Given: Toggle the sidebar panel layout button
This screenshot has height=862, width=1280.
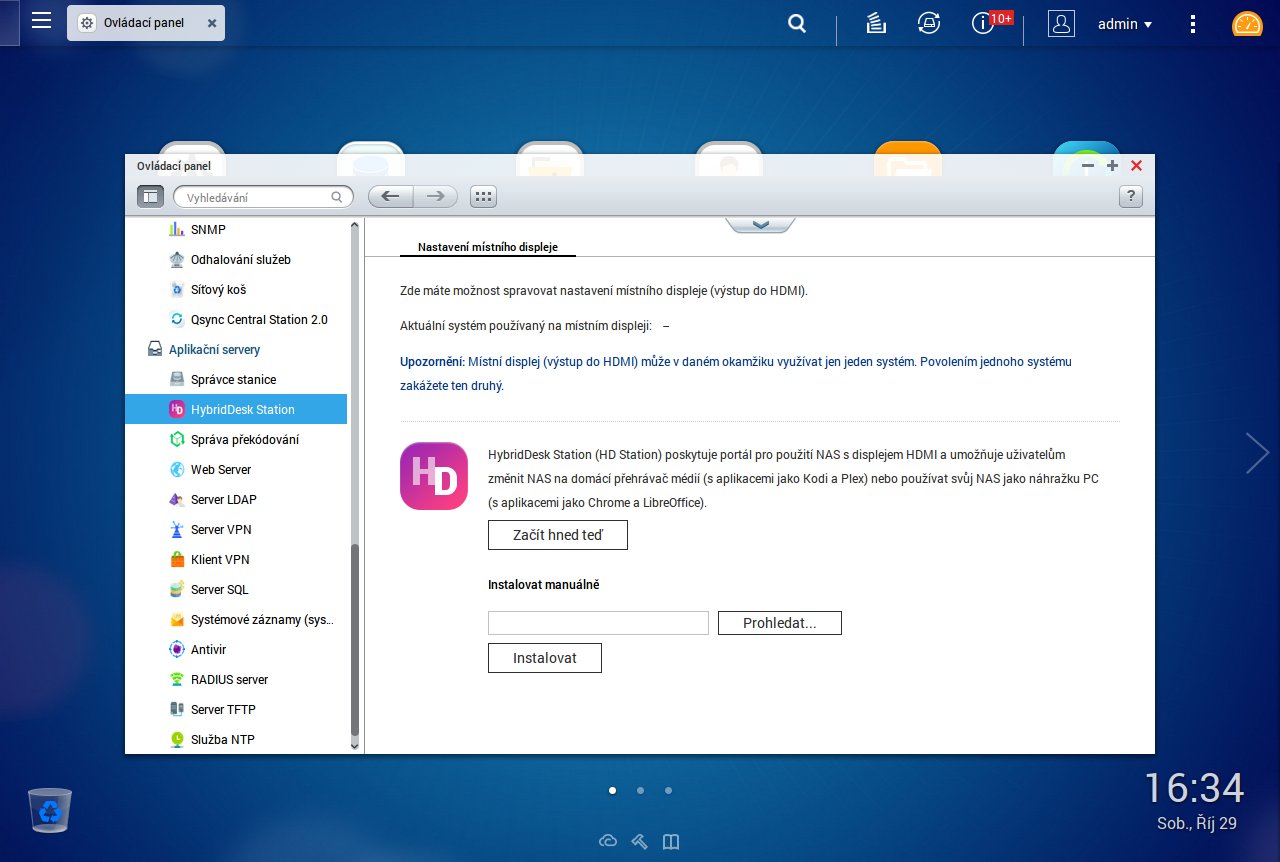Looking at the screenshot, I should (150, 197).
